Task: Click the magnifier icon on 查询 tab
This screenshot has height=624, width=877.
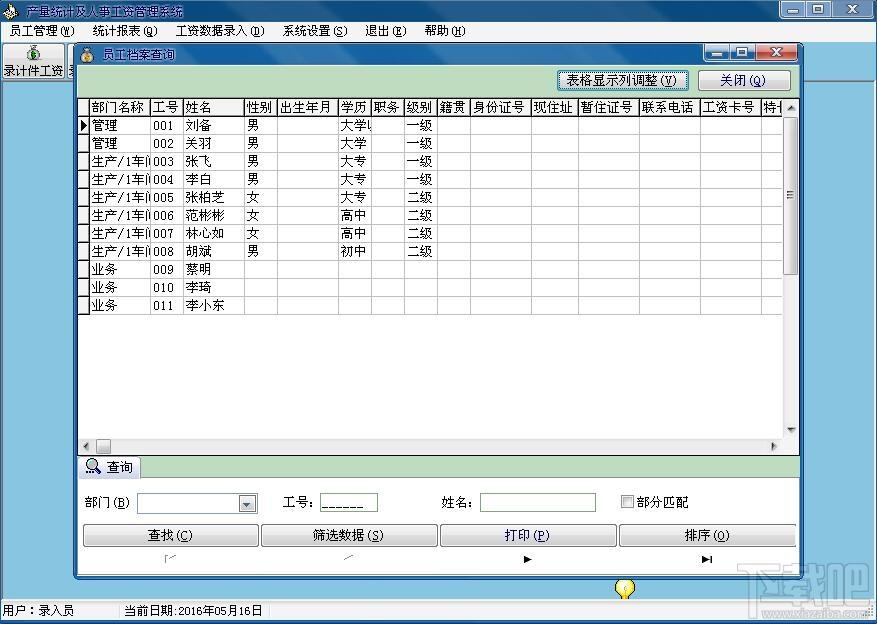Action: pyautogui.click(x=93, y=466)
